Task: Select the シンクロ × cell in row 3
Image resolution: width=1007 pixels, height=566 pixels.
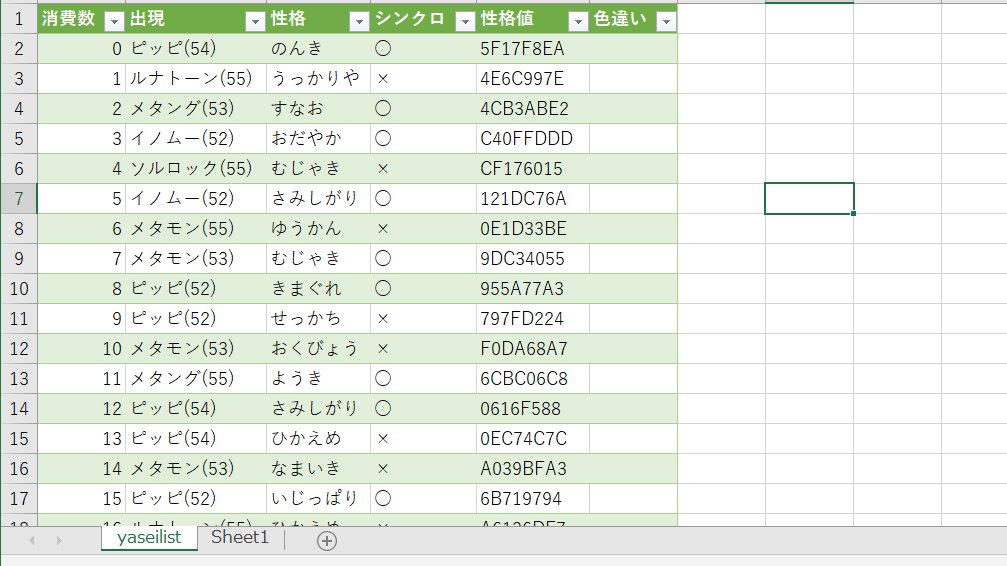Action: (x=423, y=78)
